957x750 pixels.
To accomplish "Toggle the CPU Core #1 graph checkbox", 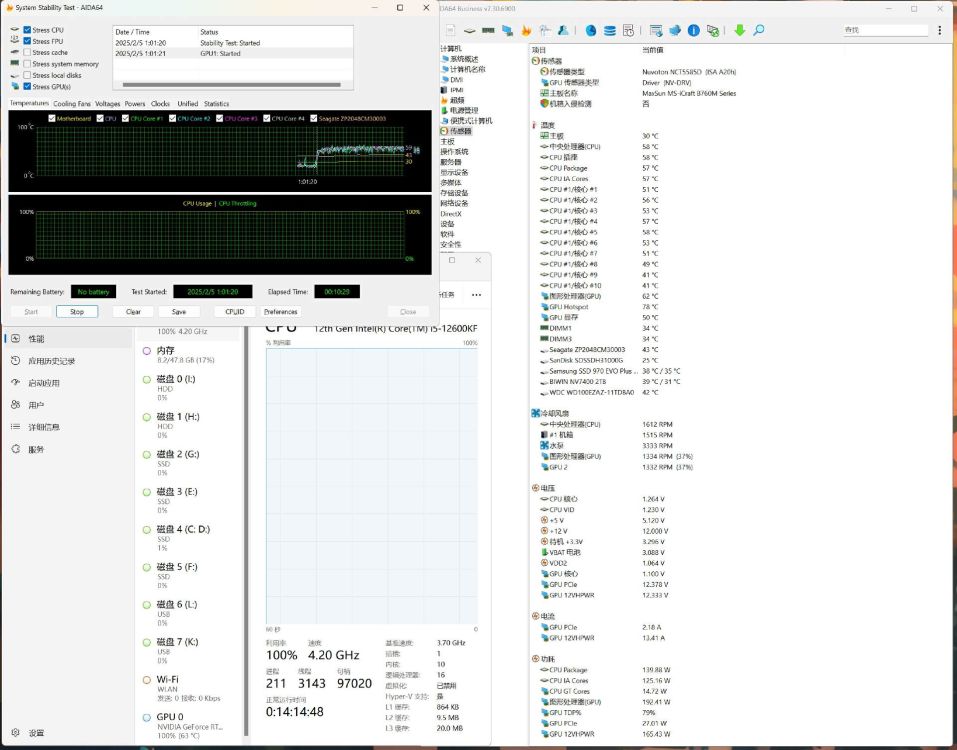I will pyautogui.click(x=125, y=118).
